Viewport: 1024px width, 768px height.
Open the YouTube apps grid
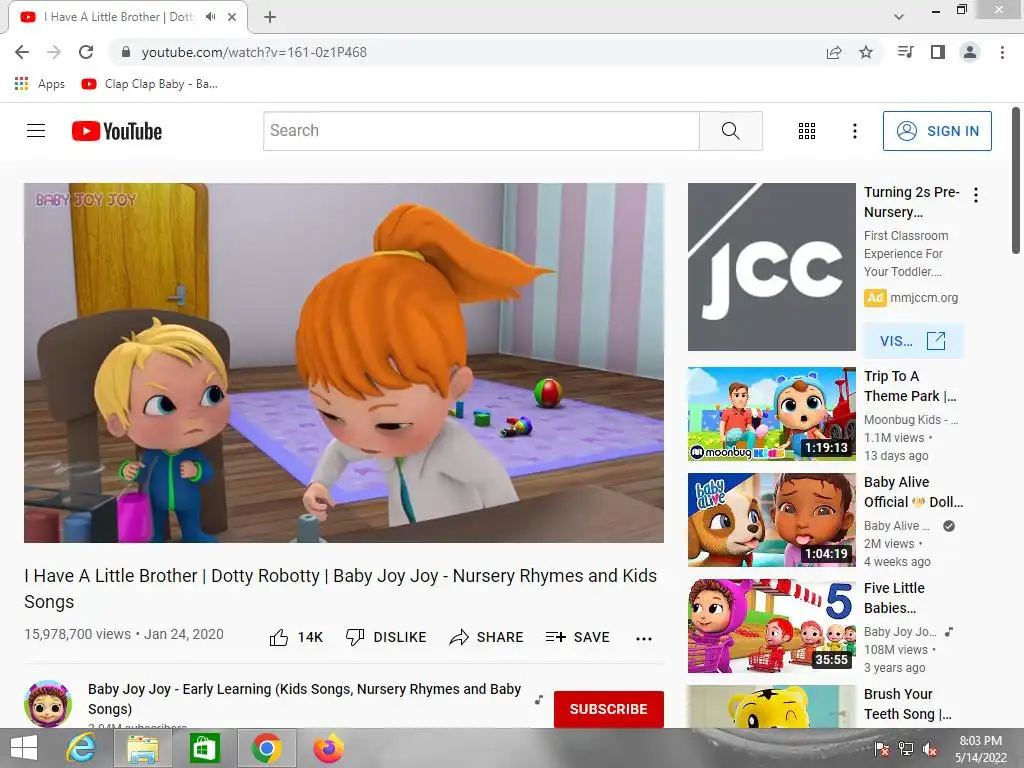(x=807, y=131)
